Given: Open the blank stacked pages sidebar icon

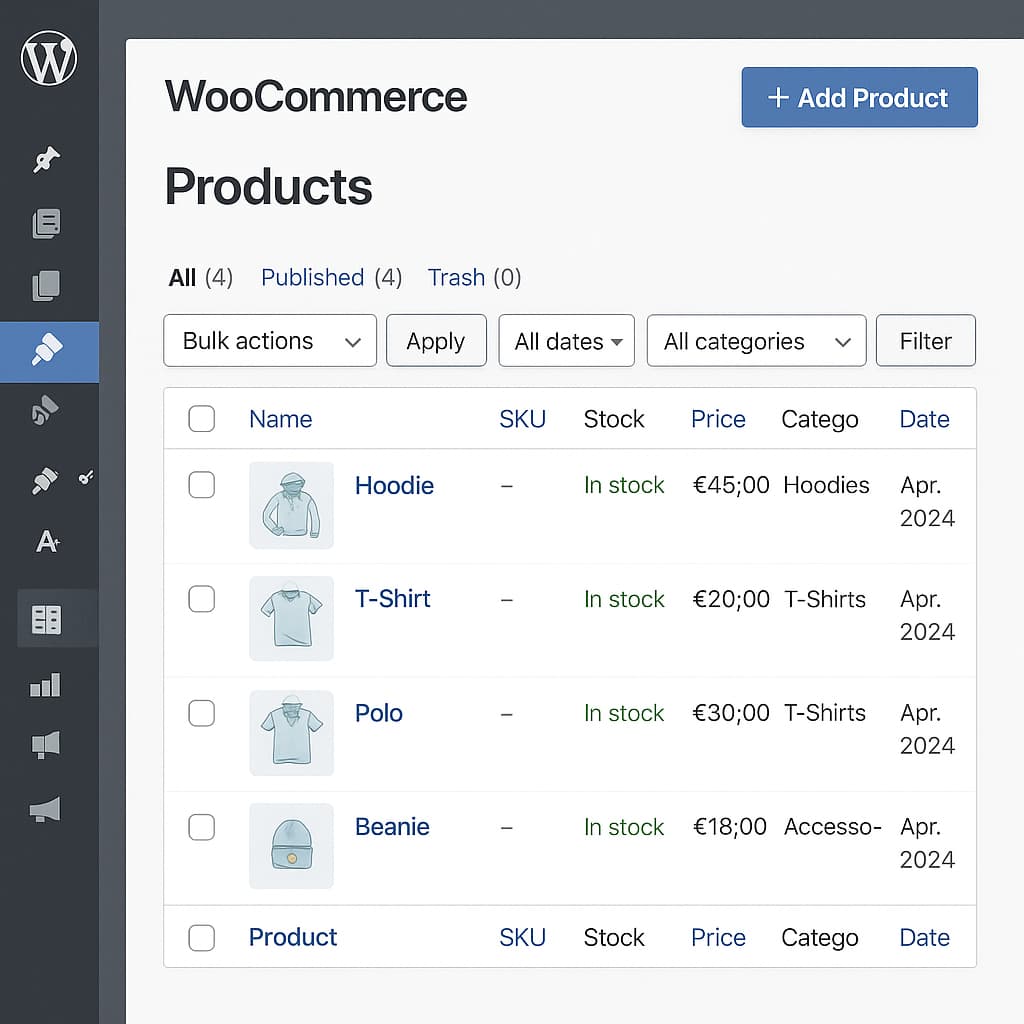Looking at the screenshot, I should tap(47, 286).
